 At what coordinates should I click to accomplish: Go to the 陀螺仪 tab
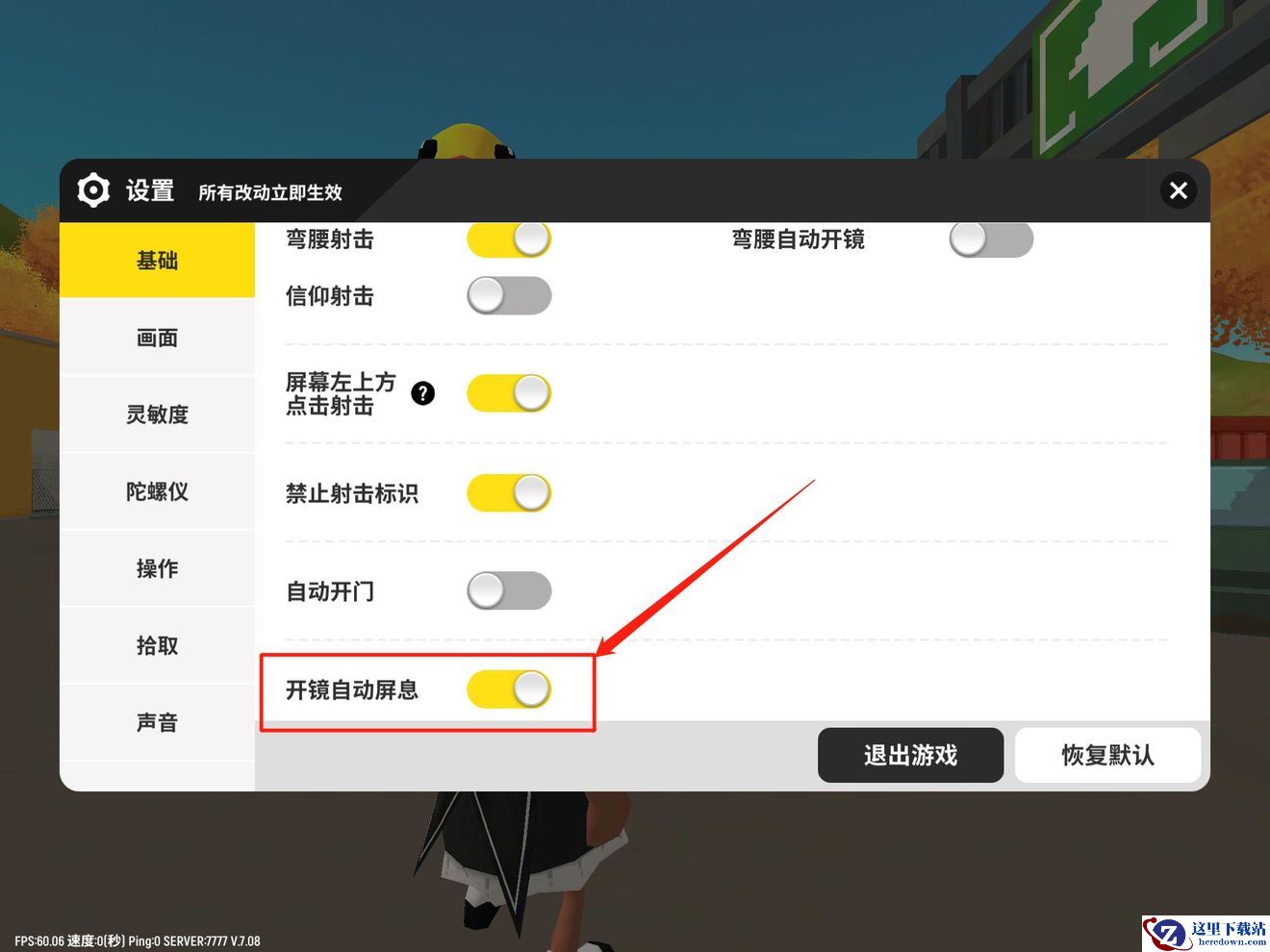157,491
